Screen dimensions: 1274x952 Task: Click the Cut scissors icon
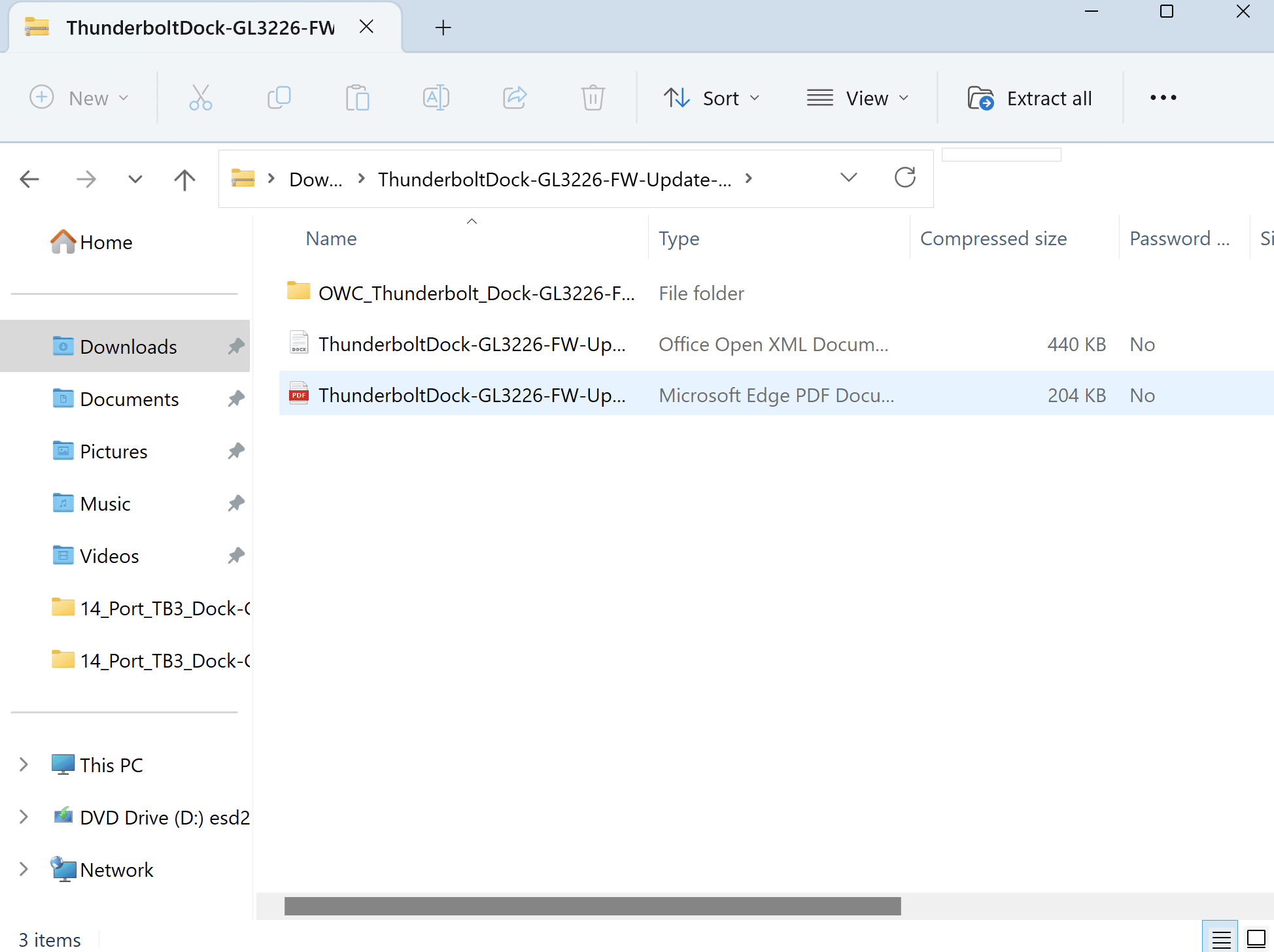[200, 98]
